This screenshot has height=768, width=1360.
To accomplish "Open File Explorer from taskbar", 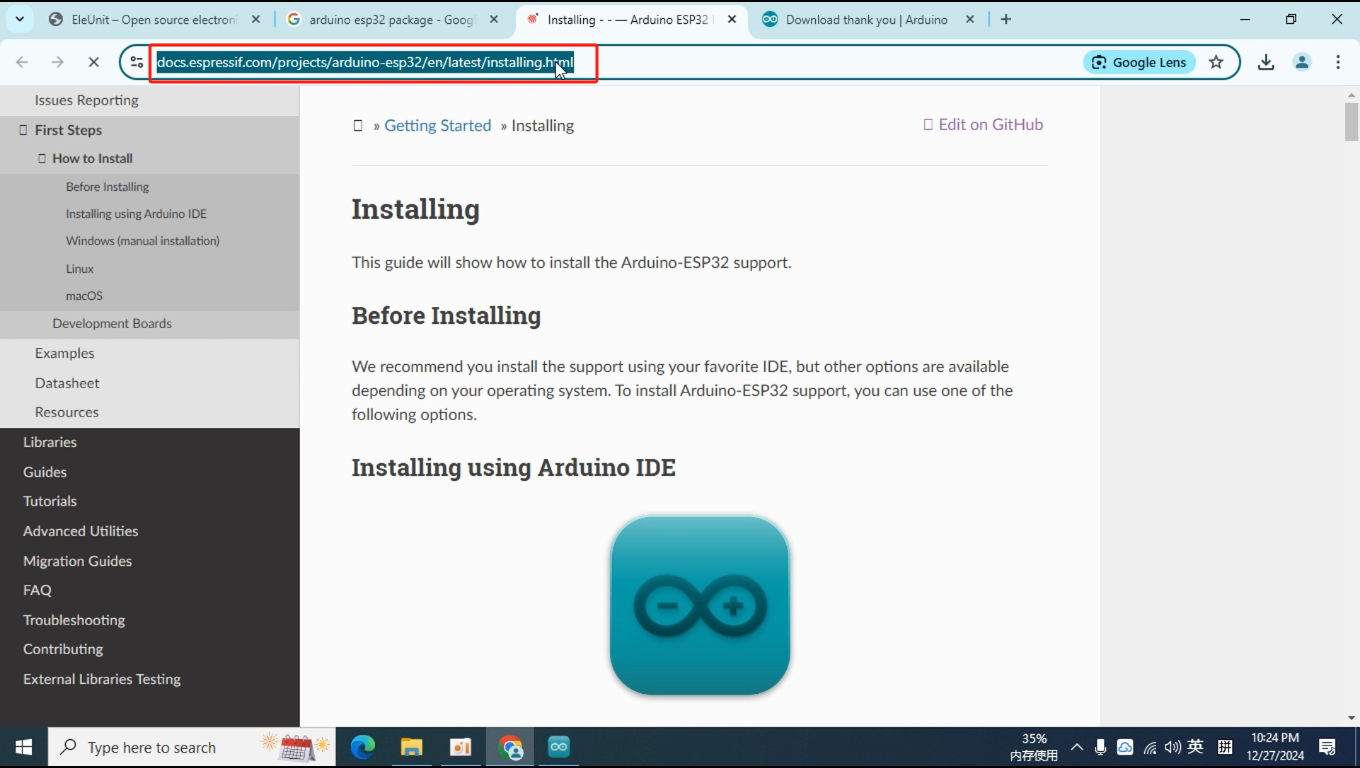I will pos(411,747).
